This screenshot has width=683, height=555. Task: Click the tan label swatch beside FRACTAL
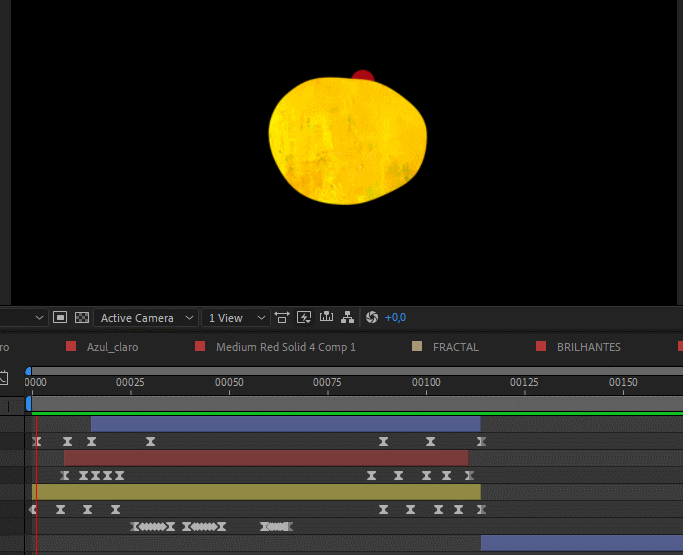point(417,346)
